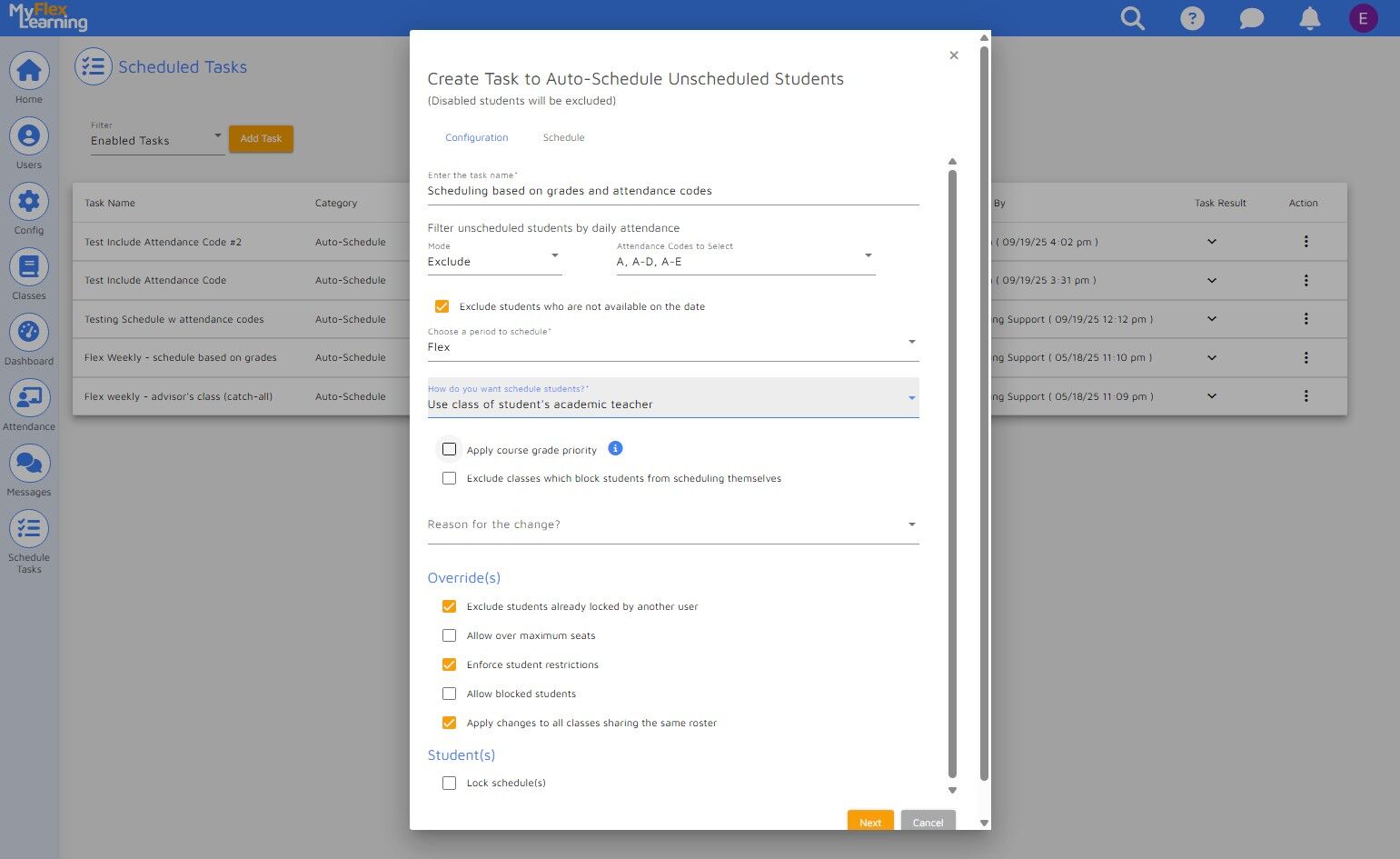Open the notifications bell
Screen dimensions: 1400x859
1310,18
